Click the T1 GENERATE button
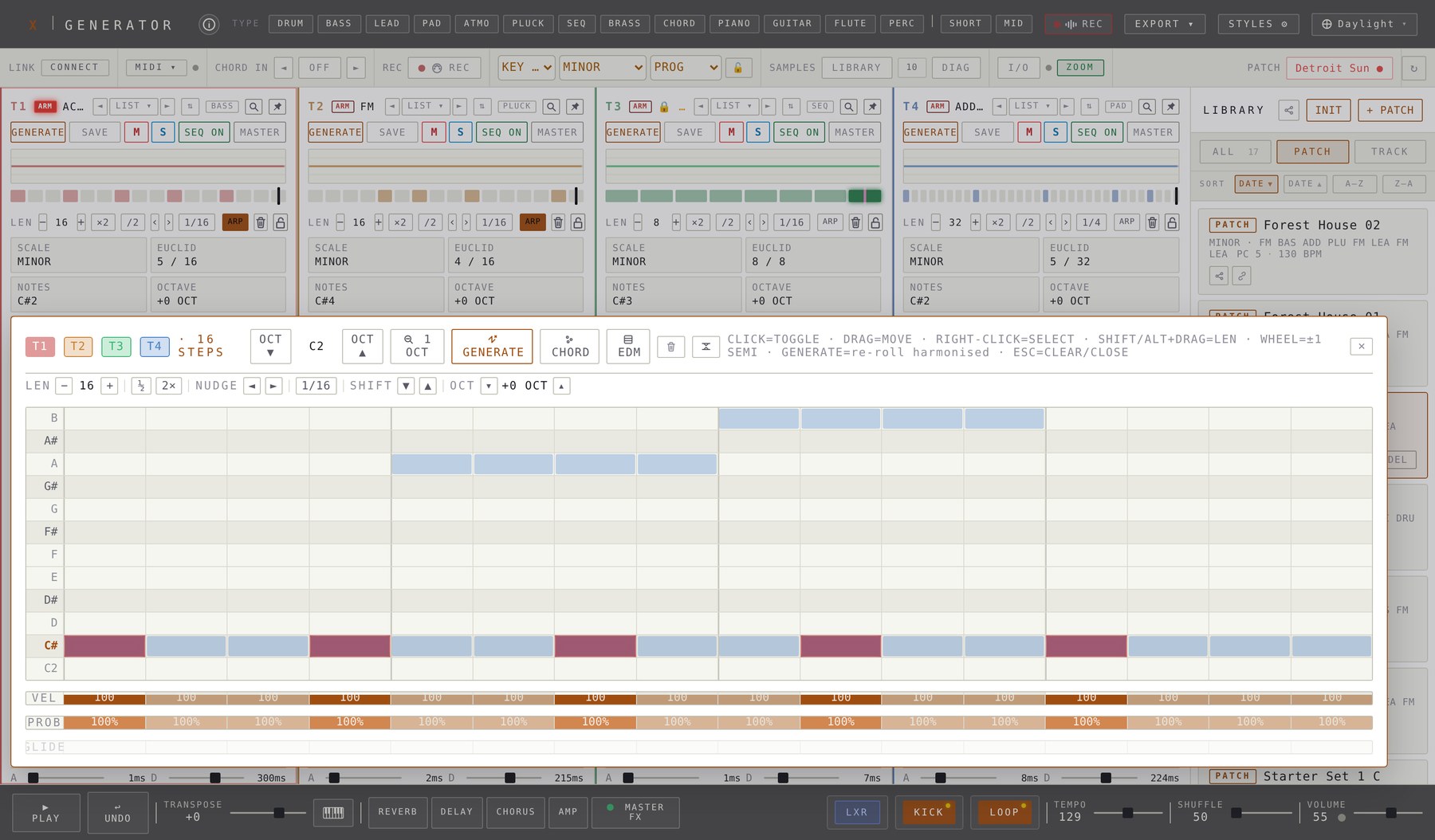 tap(37, 132)
